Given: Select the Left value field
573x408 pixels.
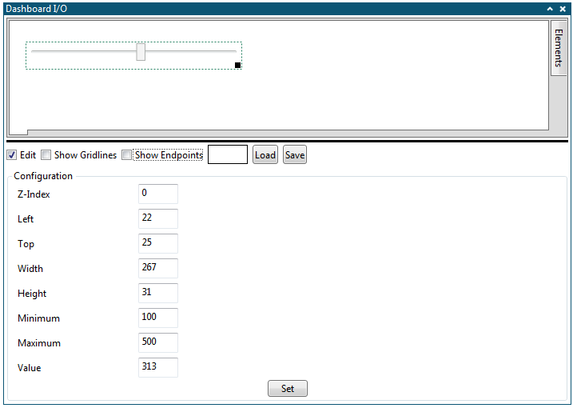Looking at the screenshot, I should pos(158,219).
